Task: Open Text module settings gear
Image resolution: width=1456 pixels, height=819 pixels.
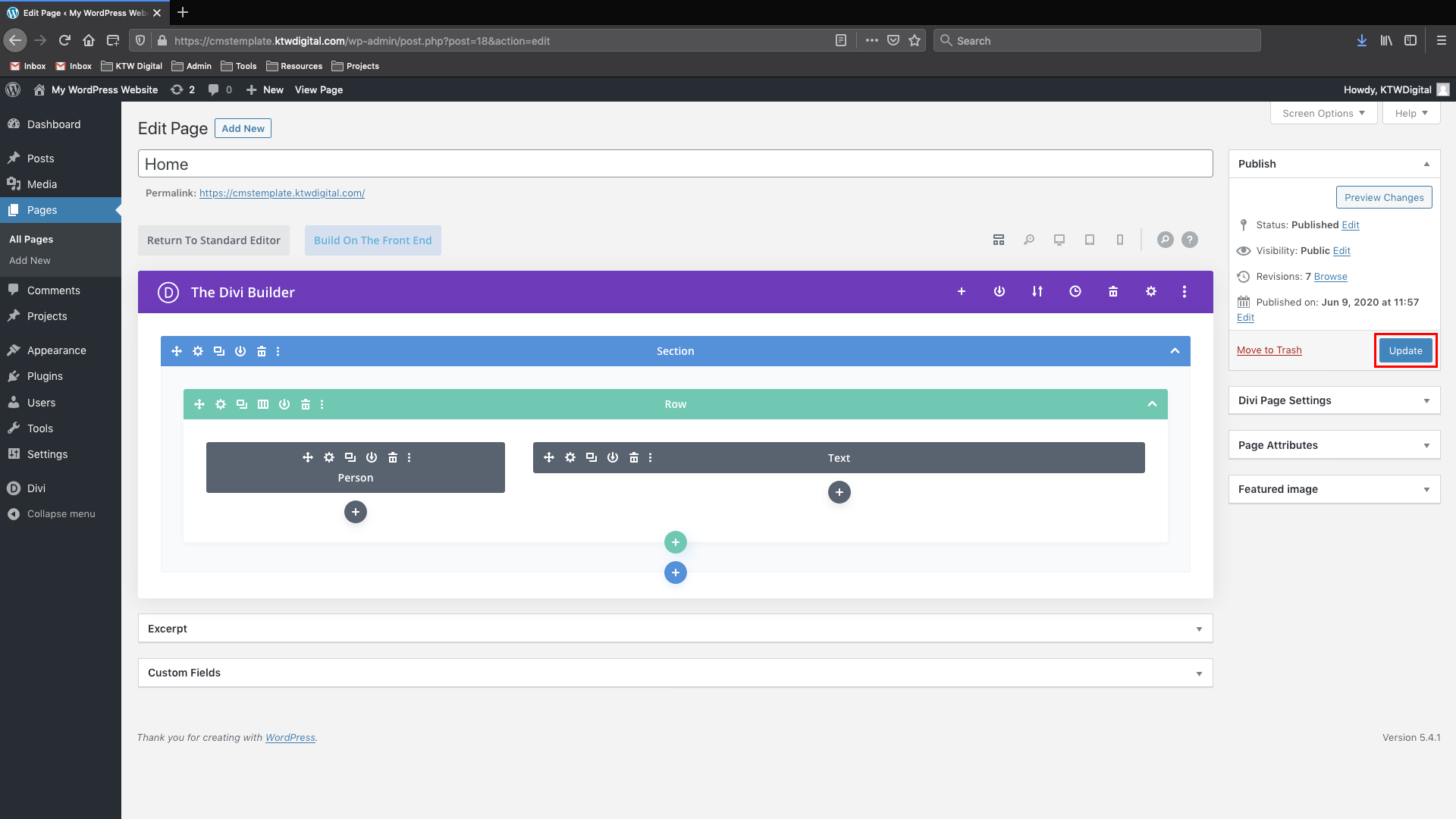Action: [570, 457]
